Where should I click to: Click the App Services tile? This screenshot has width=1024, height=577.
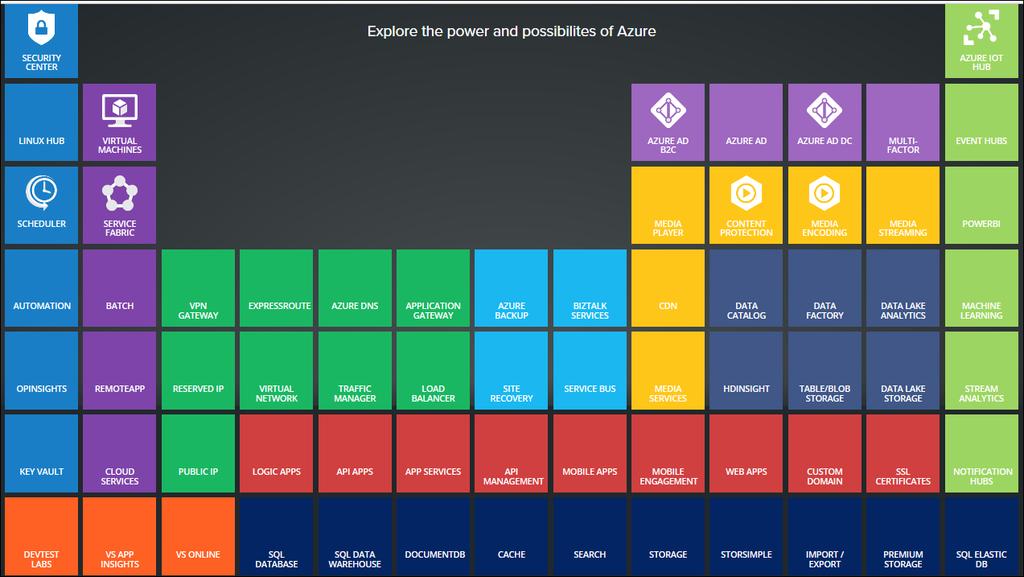click(433, 454)
